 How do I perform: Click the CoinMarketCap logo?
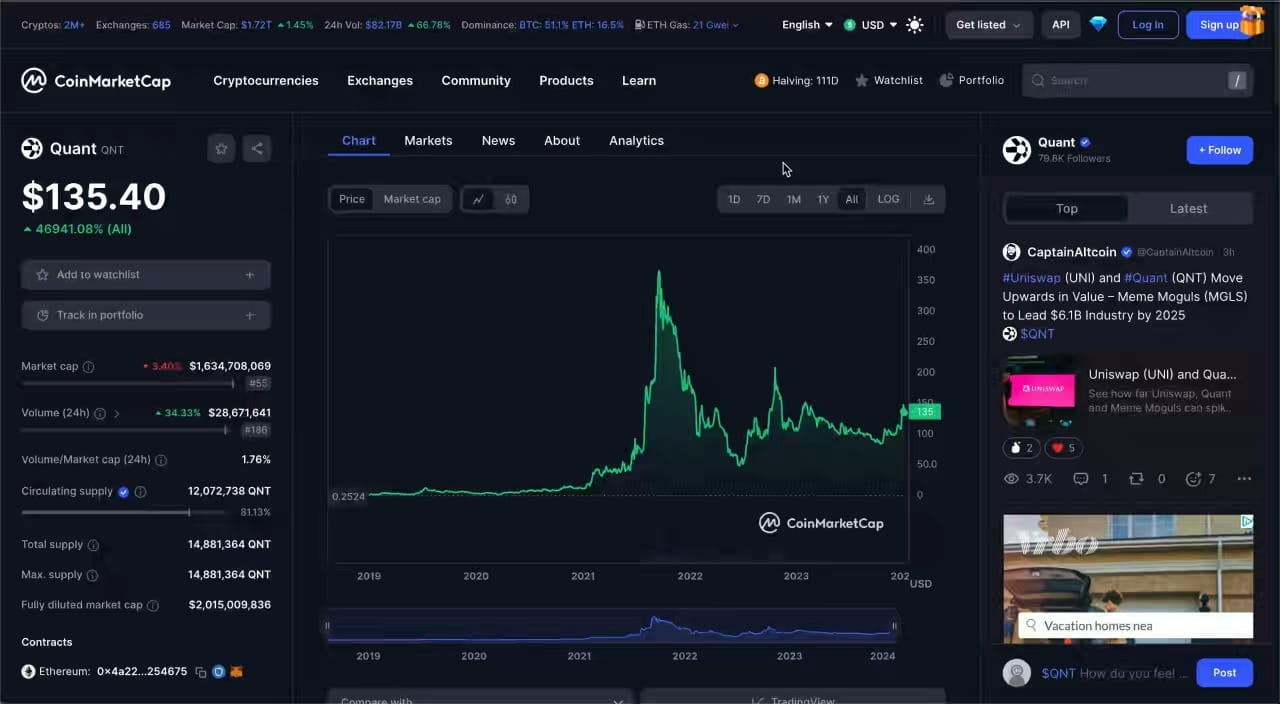[x=96, y=81]
